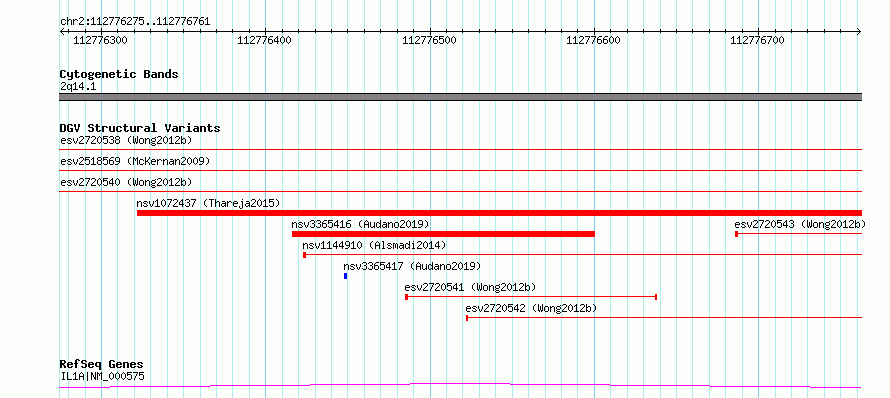Screen dimensions: 890x398
Task: Select the nsv3365416 (Audano2019) red bar
Action: [443, 234]
